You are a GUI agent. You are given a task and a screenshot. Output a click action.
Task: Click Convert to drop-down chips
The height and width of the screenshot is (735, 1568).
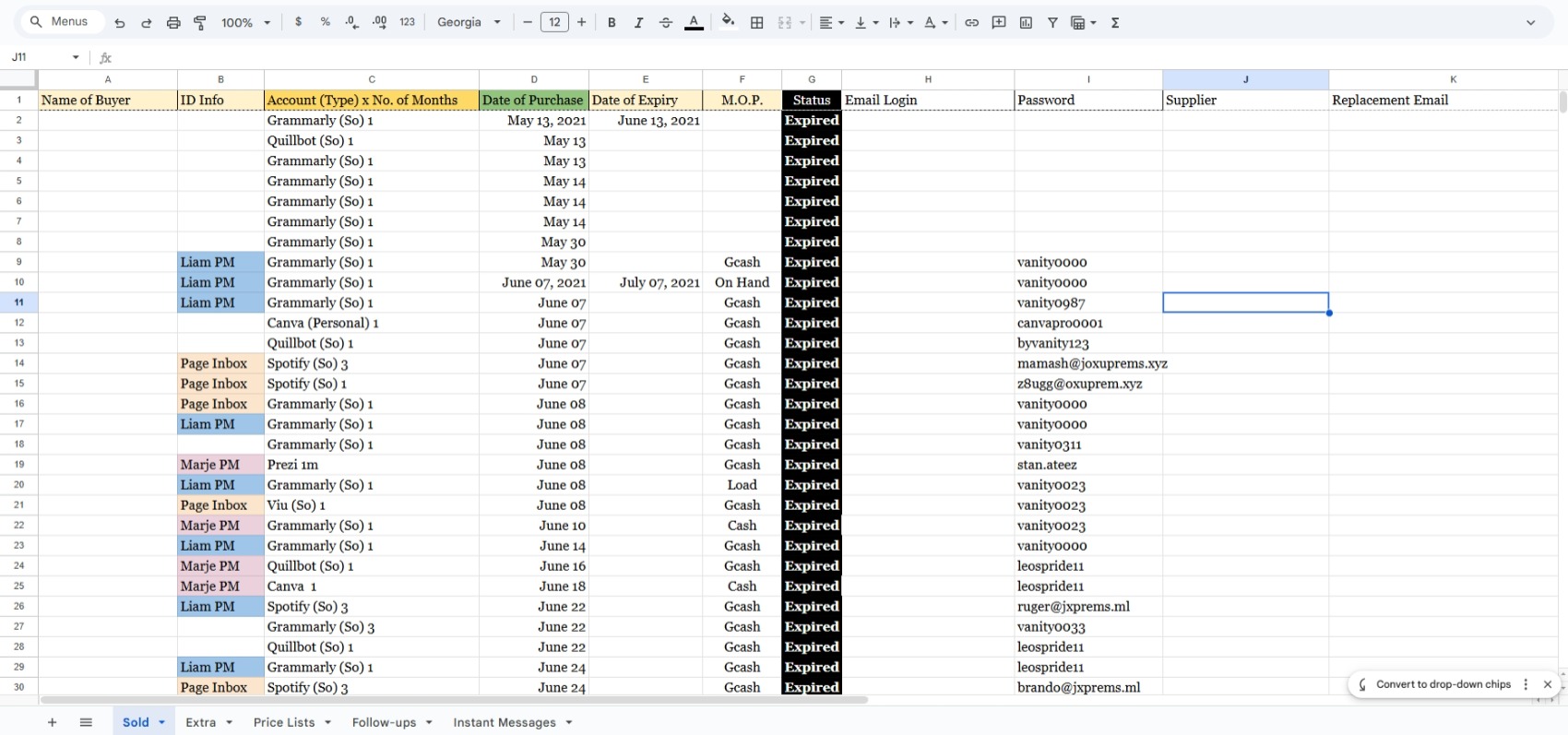pyautogui.click(x=1443, y=684)
